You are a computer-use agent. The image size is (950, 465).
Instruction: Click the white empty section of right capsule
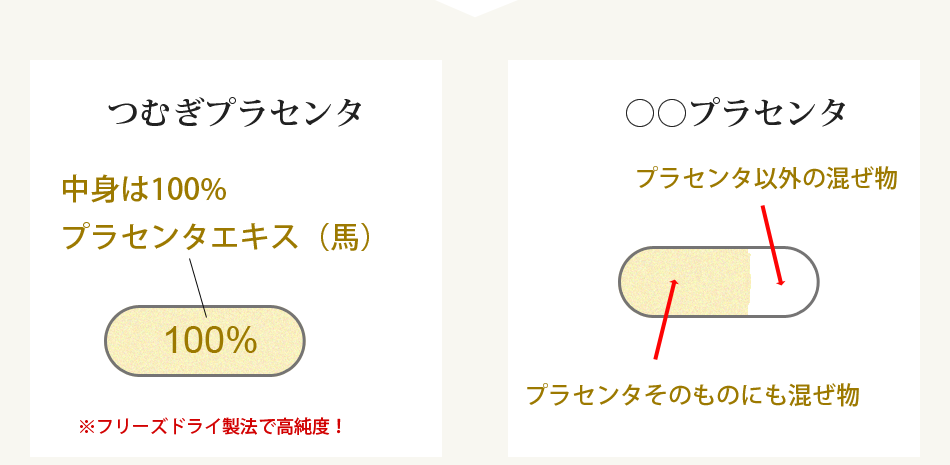tap(783, 281)
